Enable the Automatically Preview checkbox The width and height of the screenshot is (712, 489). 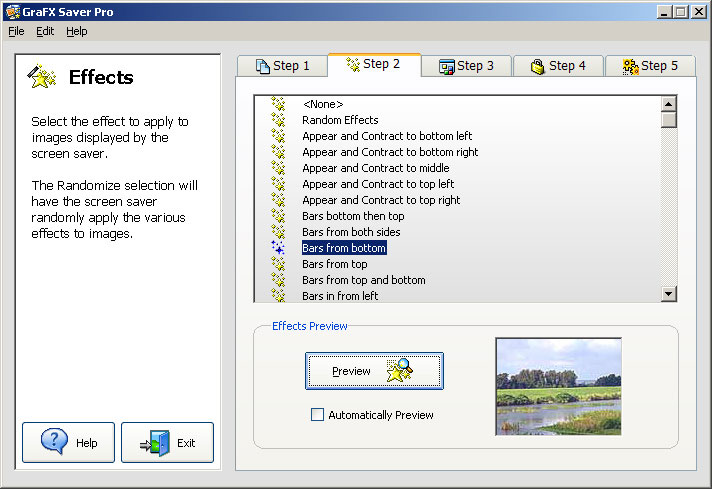tap(317, 415)
